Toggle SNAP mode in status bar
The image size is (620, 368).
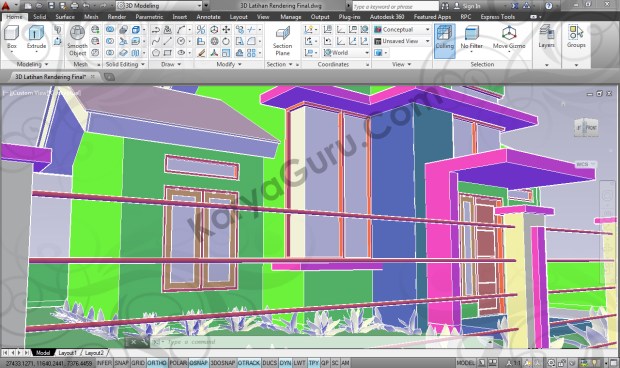[122, 362]
